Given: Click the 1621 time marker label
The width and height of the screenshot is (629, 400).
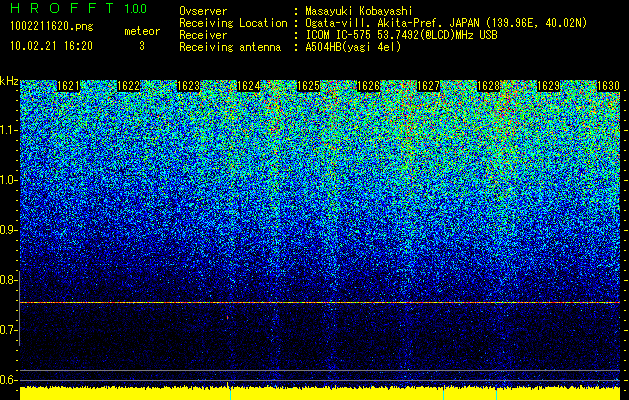Looking at the screenshot, I should pyautogui.click(x=69, y=86).
